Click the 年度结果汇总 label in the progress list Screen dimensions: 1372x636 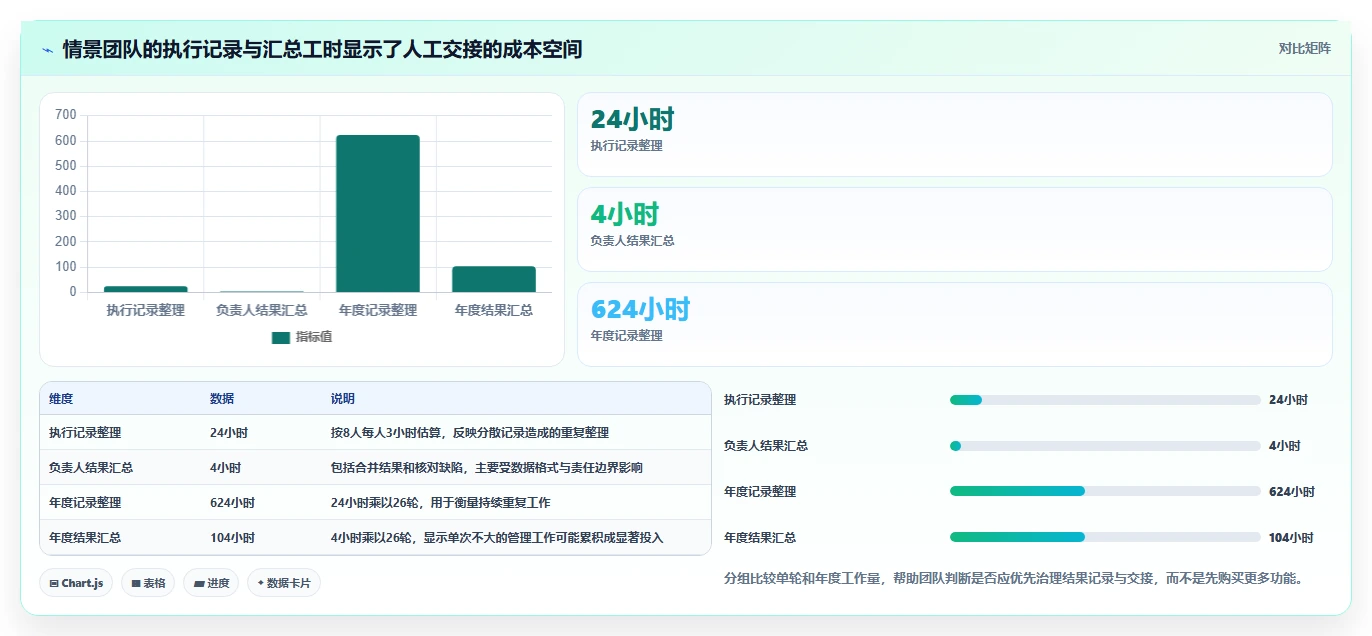pos(760,537)
